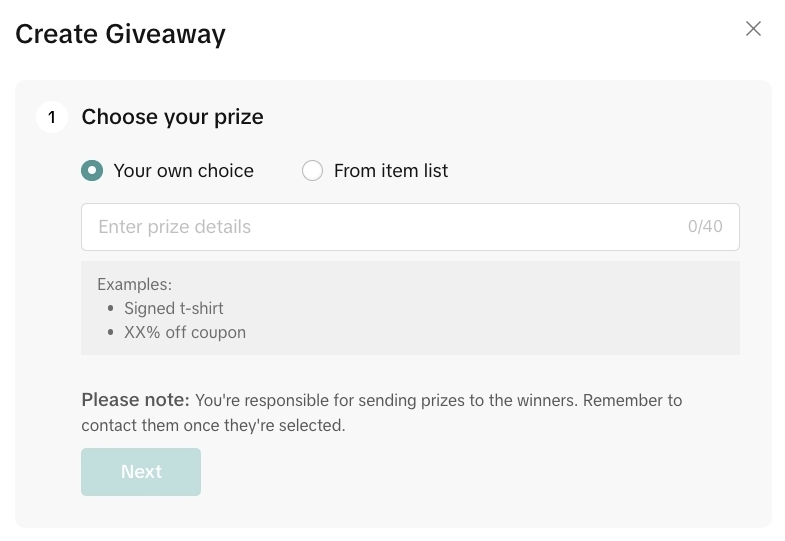Click the 'Your own choice' label text
Viewport: 785px width, 541px height.
(x=183, y=171)
